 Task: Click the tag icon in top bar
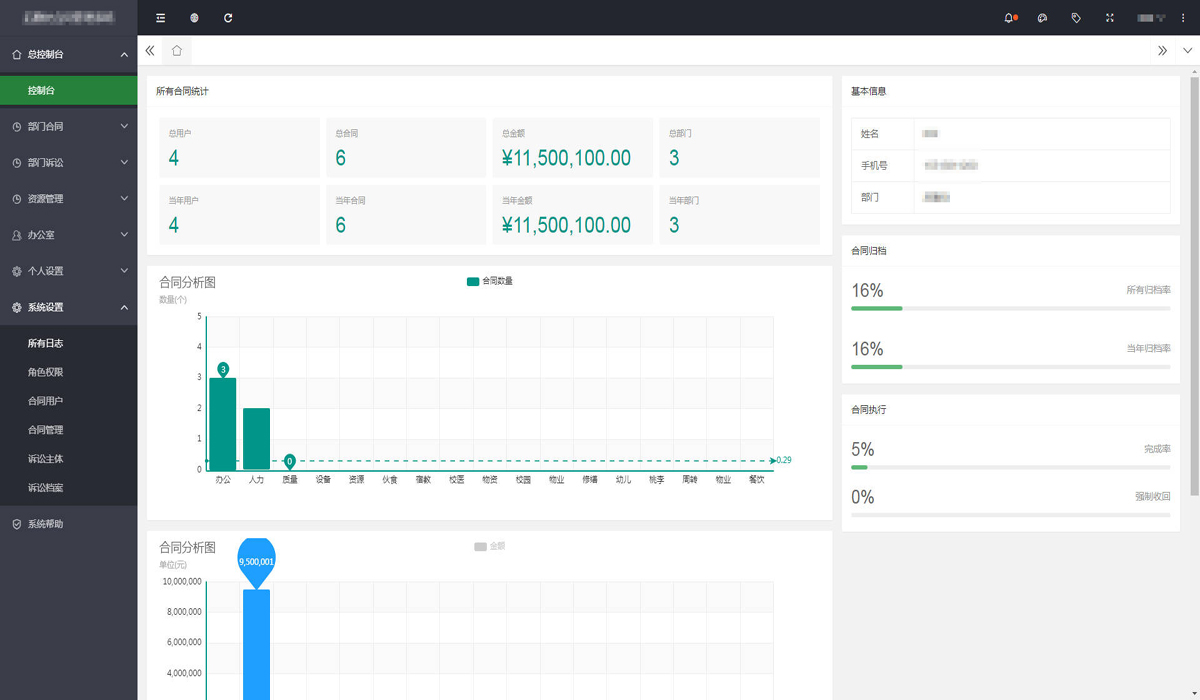1076,18
